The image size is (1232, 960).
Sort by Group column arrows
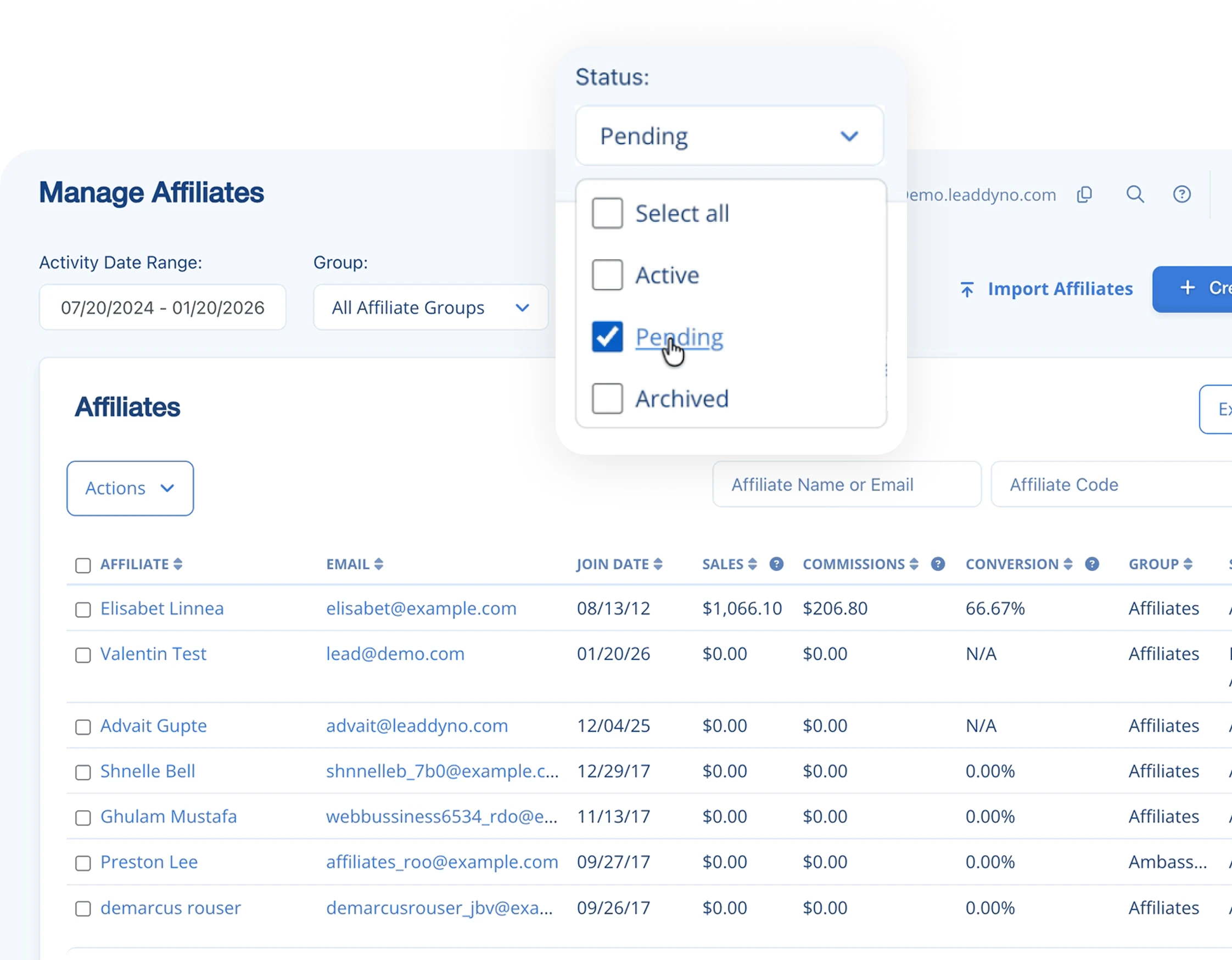(x=1188, y=565)
